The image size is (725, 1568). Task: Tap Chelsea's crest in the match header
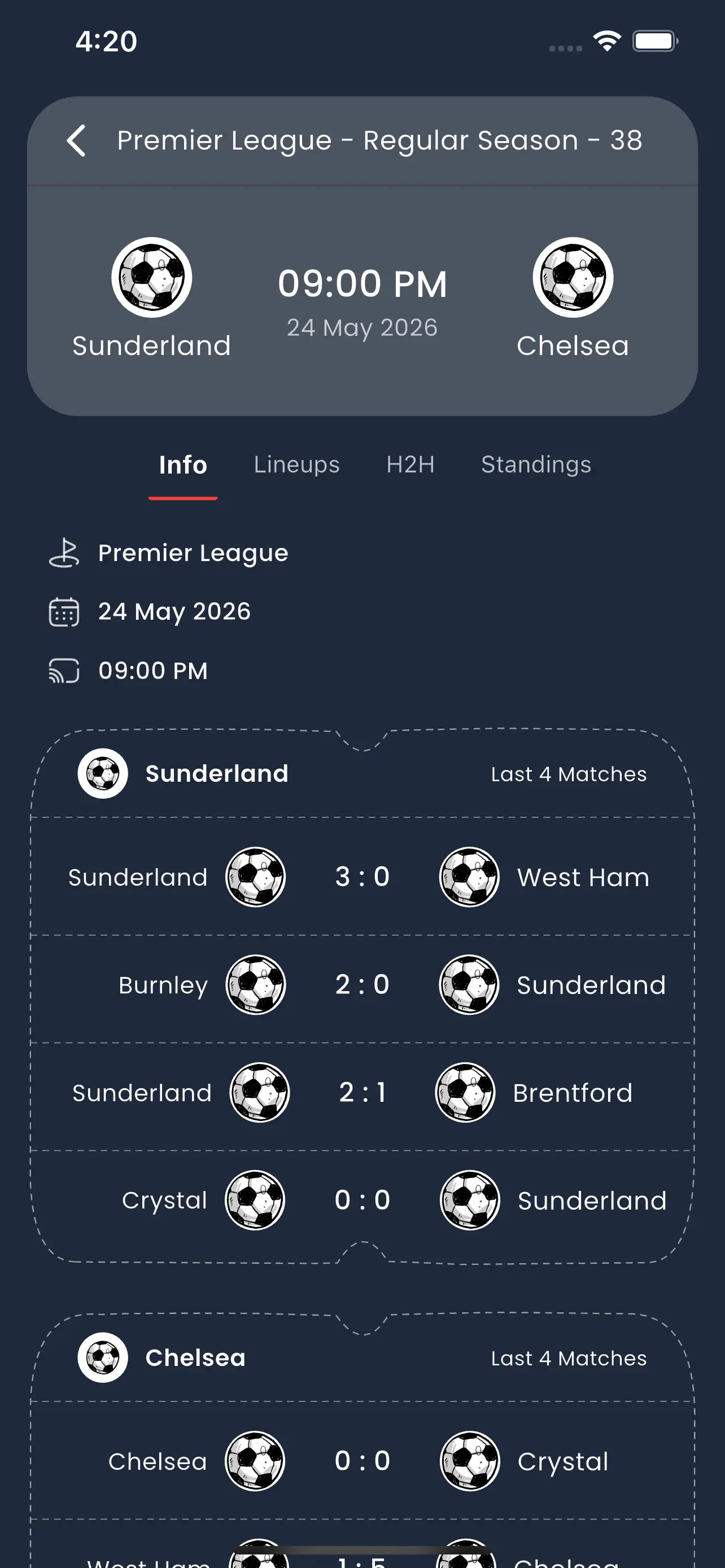pos(573,278)
